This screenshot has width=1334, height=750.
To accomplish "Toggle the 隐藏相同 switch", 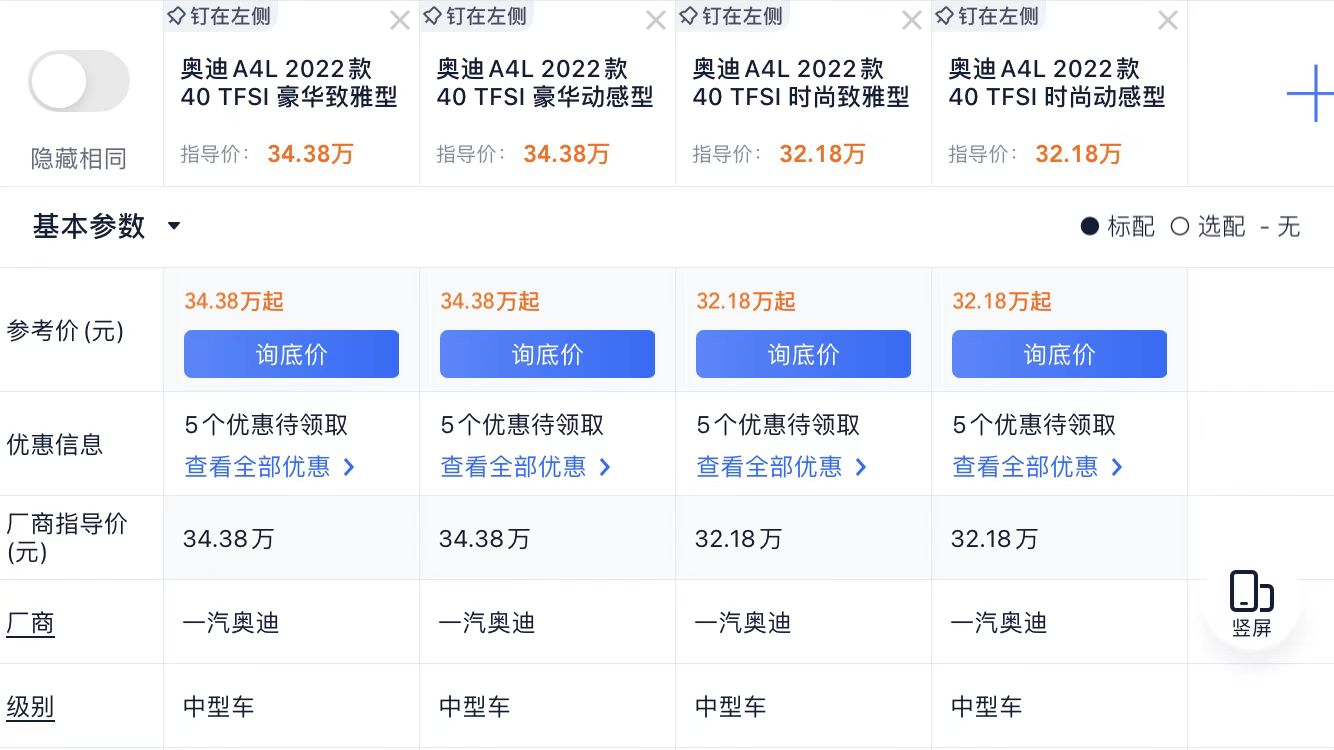I will tap(79, 81).
